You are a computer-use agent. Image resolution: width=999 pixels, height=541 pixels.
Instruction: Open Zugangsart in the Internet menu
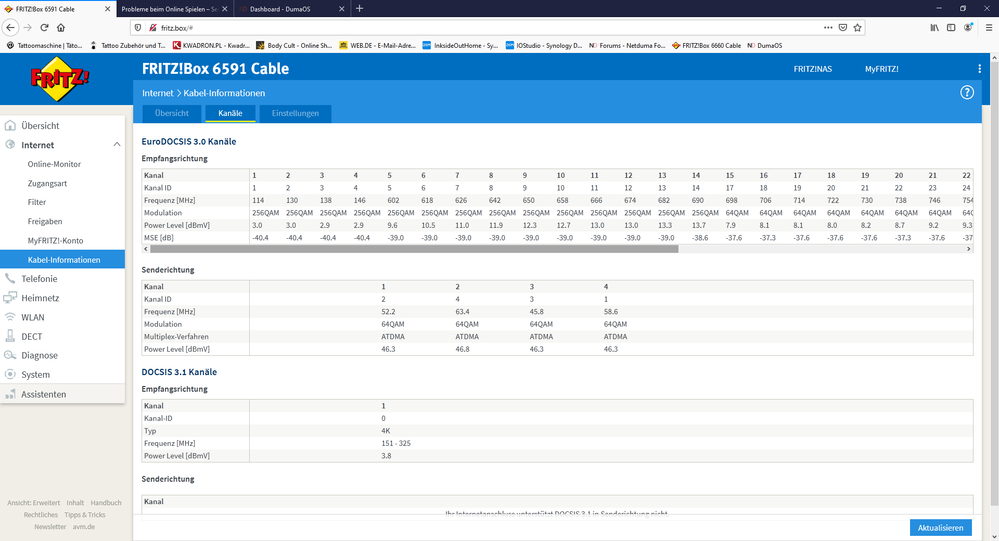(47, 183)
